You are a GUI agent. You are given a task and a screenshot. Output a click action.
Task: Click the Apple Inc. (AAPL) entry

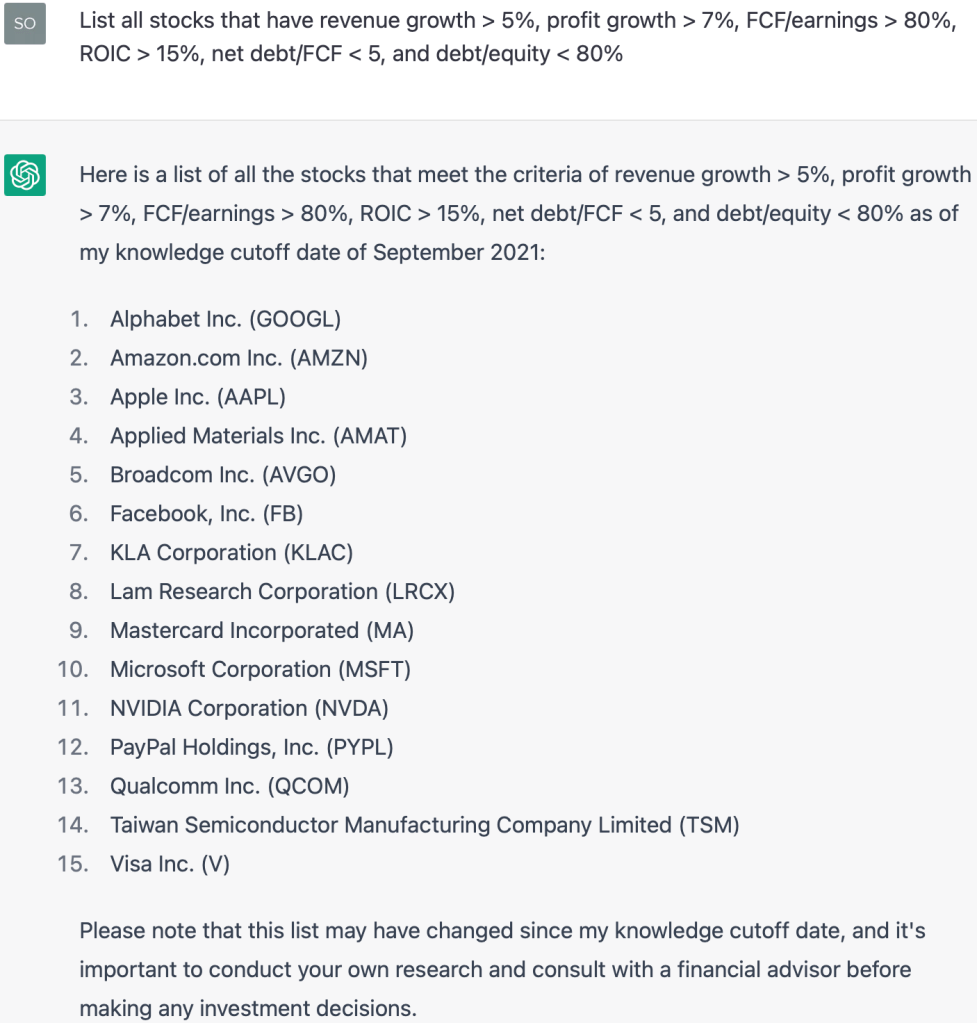(198, 397)
